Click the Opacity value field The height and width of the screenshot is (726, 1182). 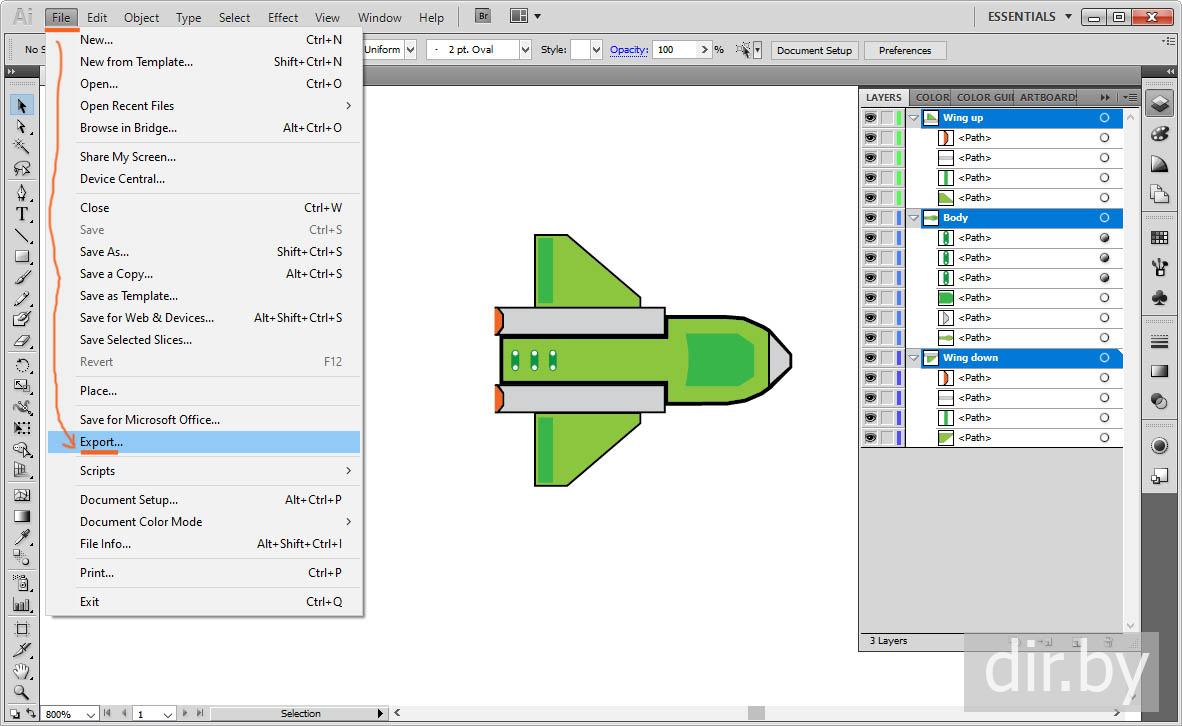(x=675, y=50)
